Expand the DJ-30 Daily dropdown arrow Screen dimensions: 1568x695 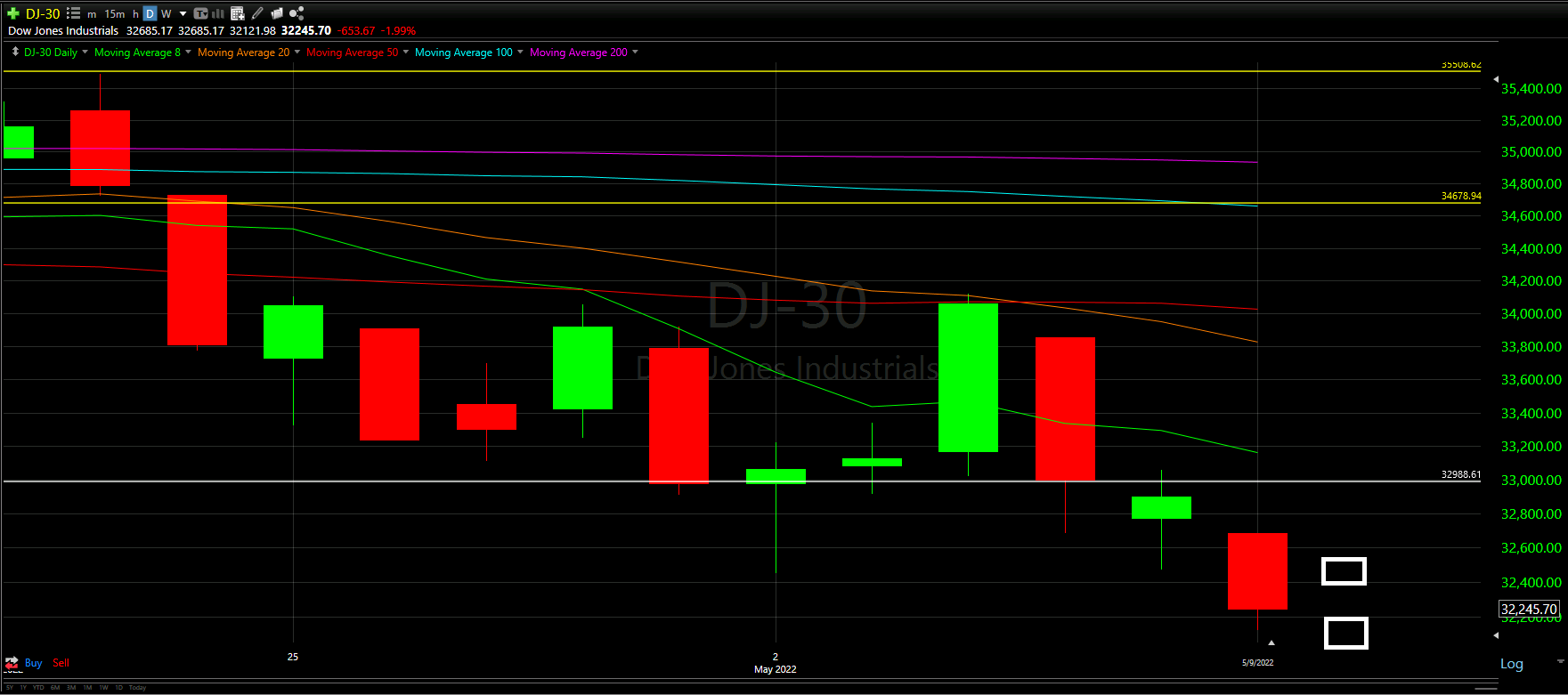pyautogui.click(x=85, y=53)
